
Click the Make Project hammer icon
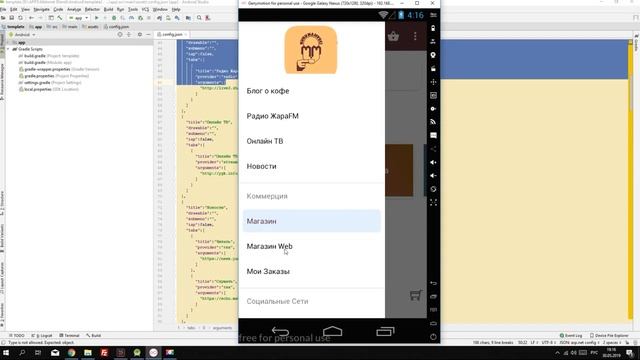tap(60, 18)
